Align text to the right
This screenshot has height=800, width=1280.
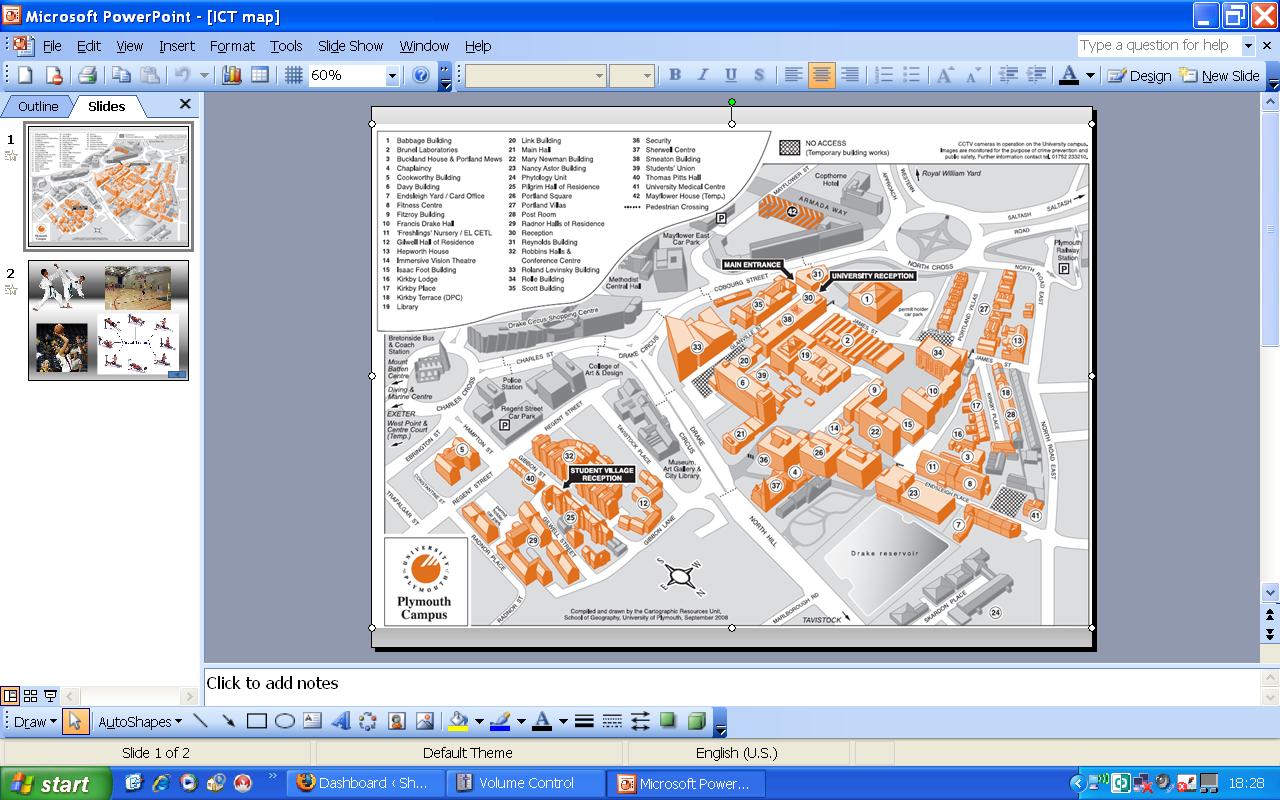(x=850, y=75)
